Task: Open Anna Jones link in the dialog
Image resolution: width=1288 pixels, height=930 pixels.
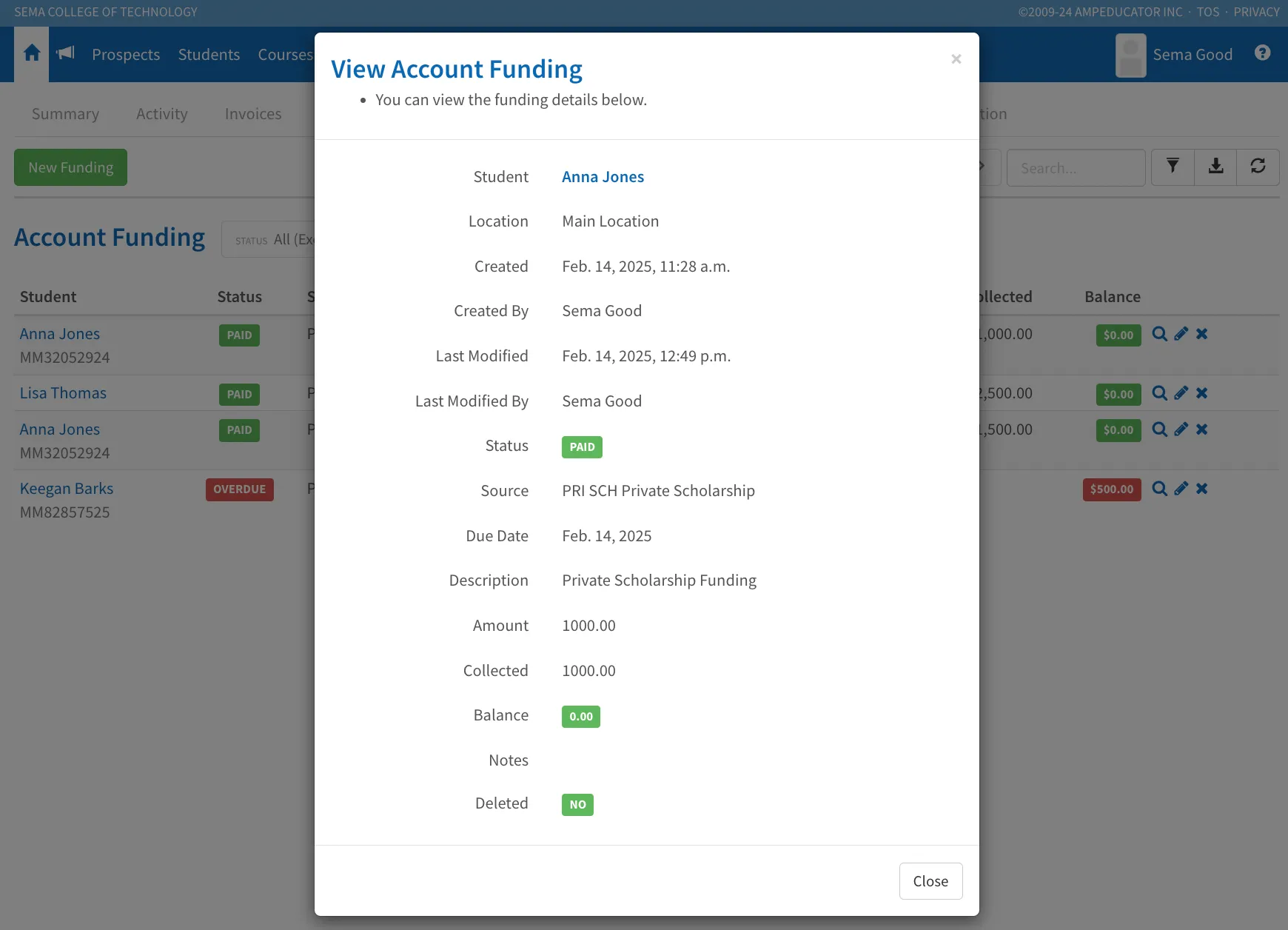Action: (x=603, y=177)
